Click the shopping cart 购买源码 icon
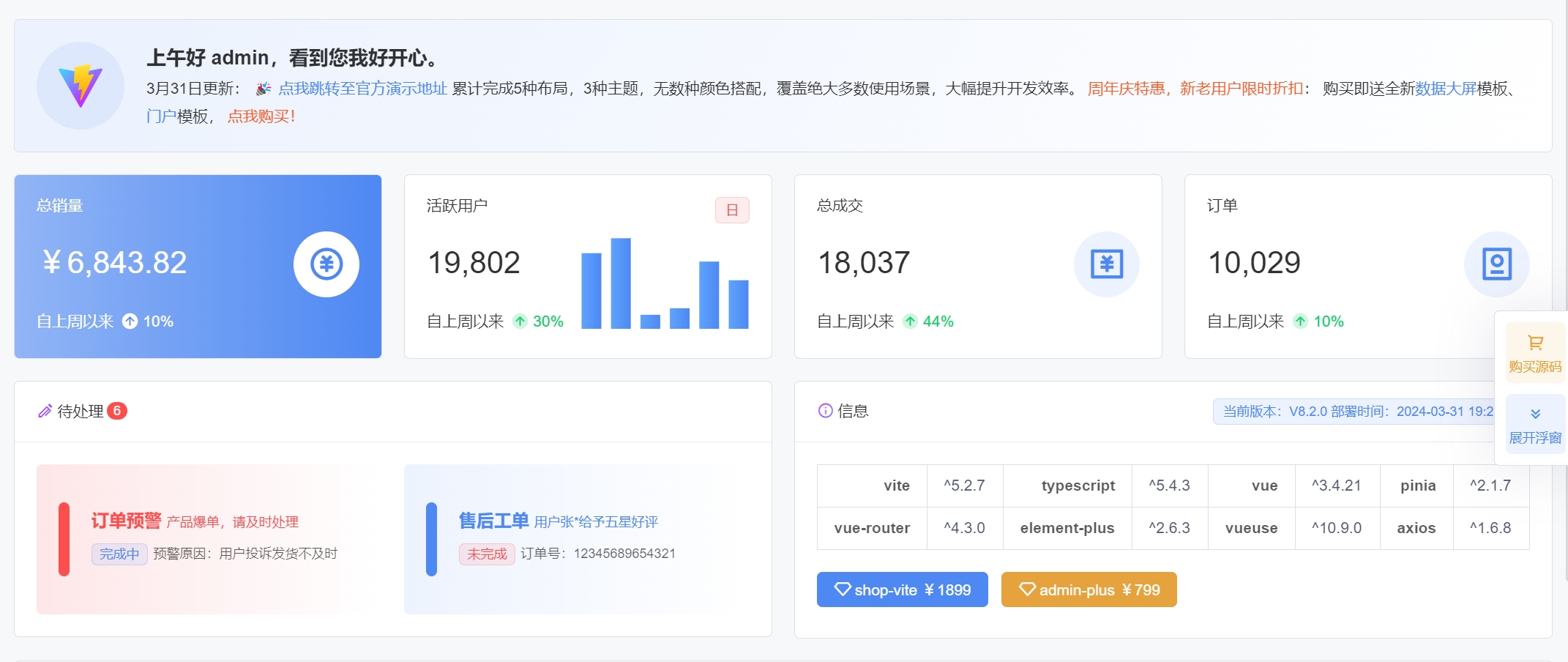This screenshot has width=1568, height=662. [1534, 341]
